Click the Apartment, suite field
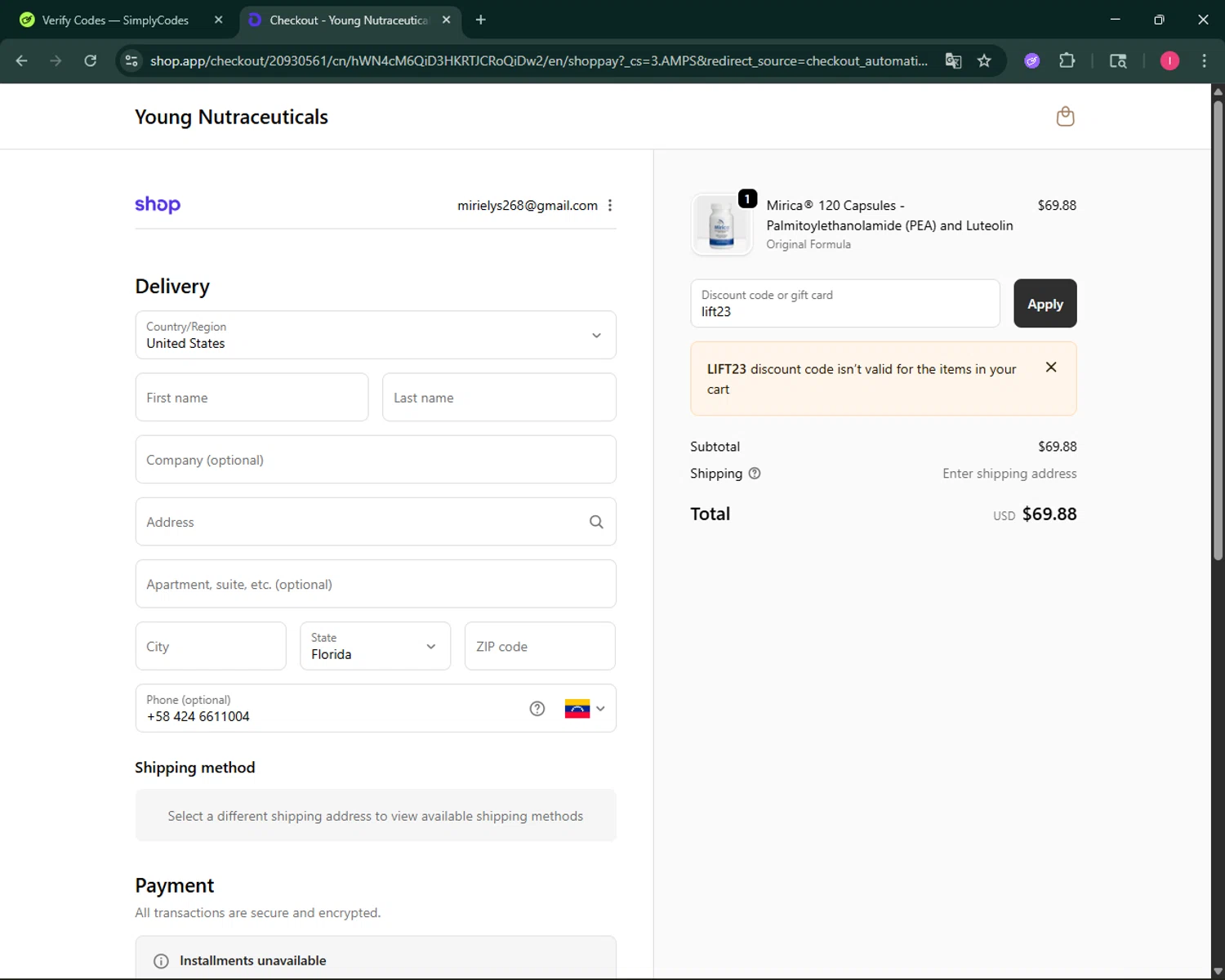 click(x=376, y=584)
